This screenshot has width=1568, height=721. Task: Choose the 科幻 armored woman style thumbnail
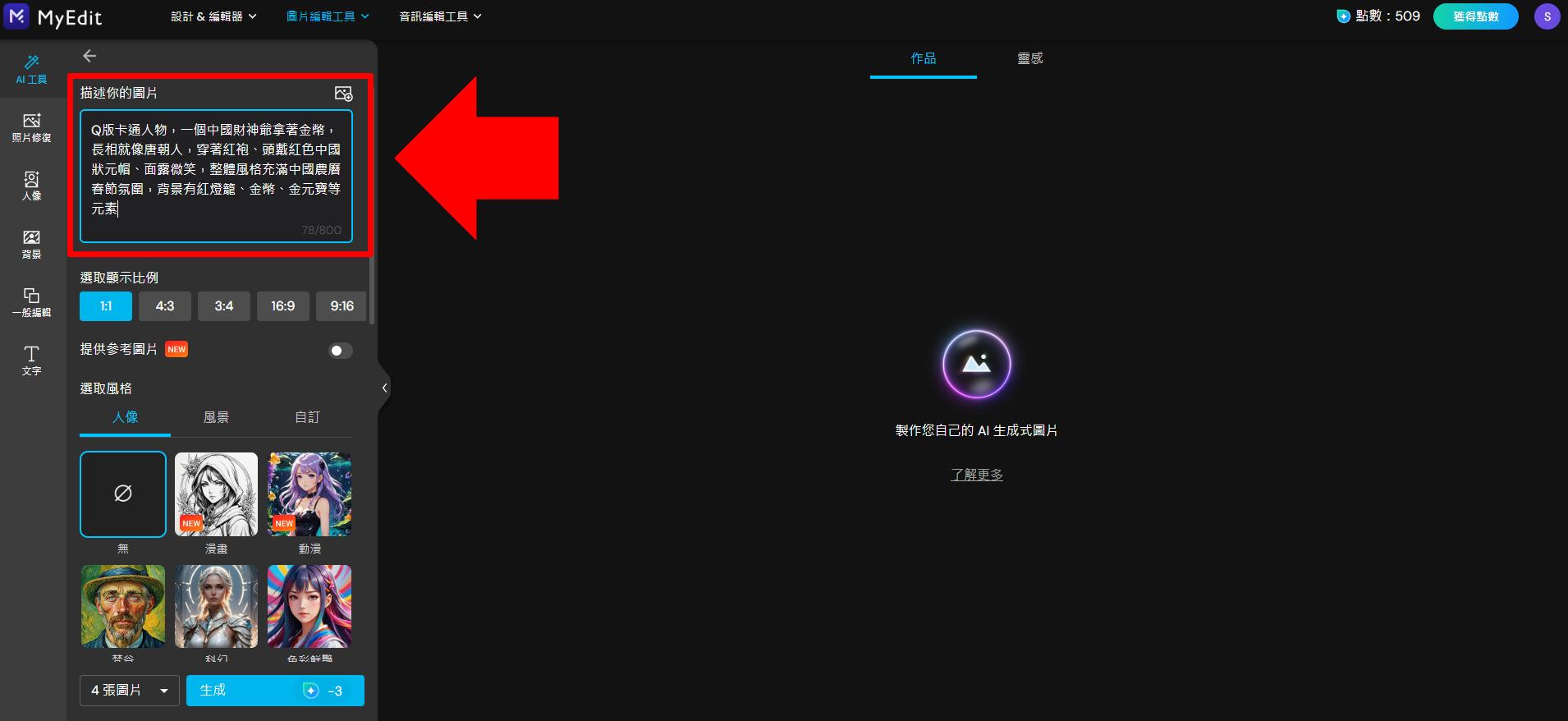pos(216,607)
